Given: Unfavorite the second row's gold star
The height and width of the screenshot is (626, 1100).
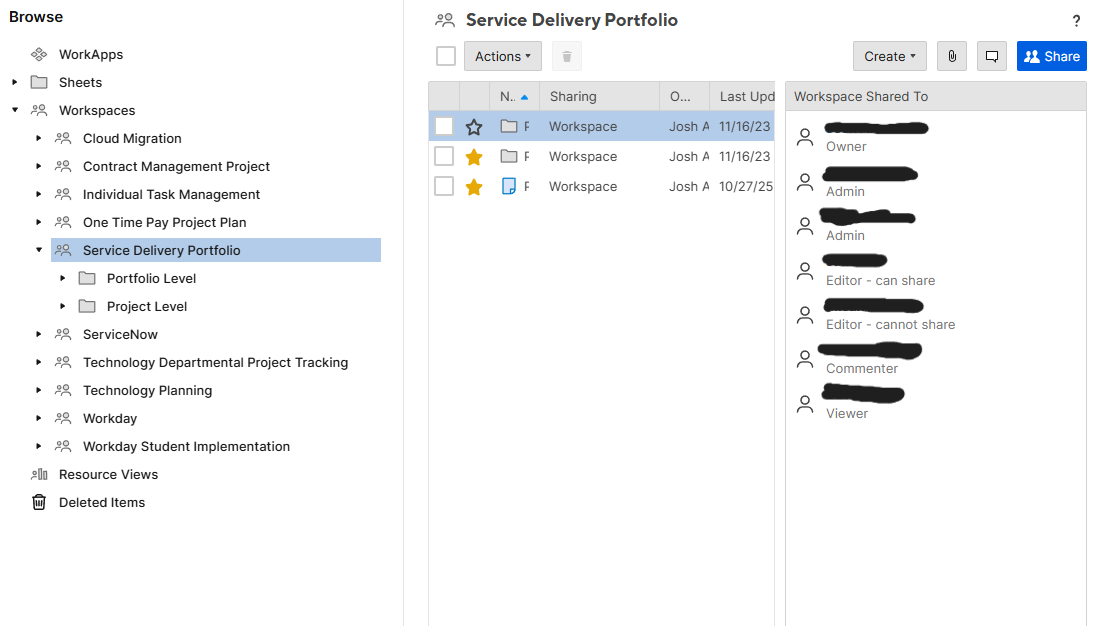Looking at the screenshot, I should 474,156.
